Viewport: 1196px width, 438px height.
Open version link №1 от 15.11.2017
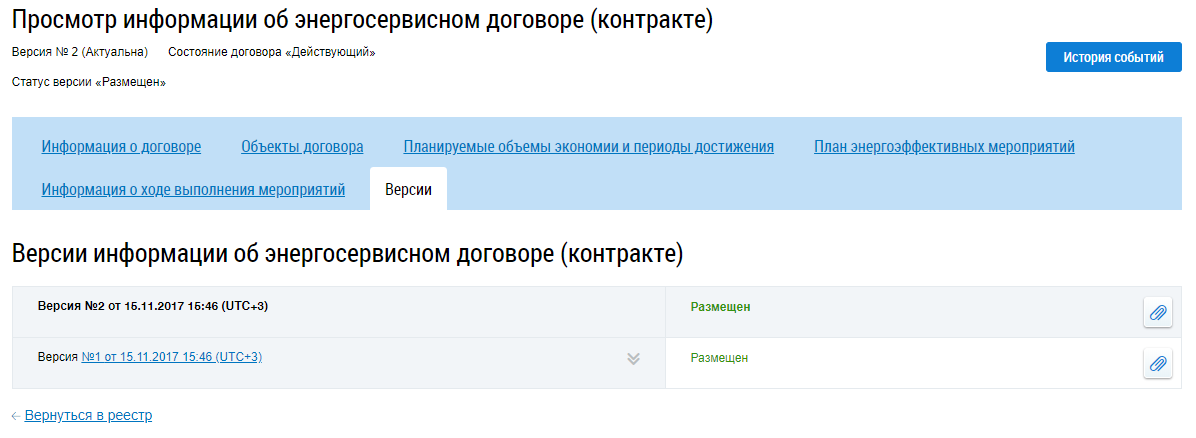[171, 357]
